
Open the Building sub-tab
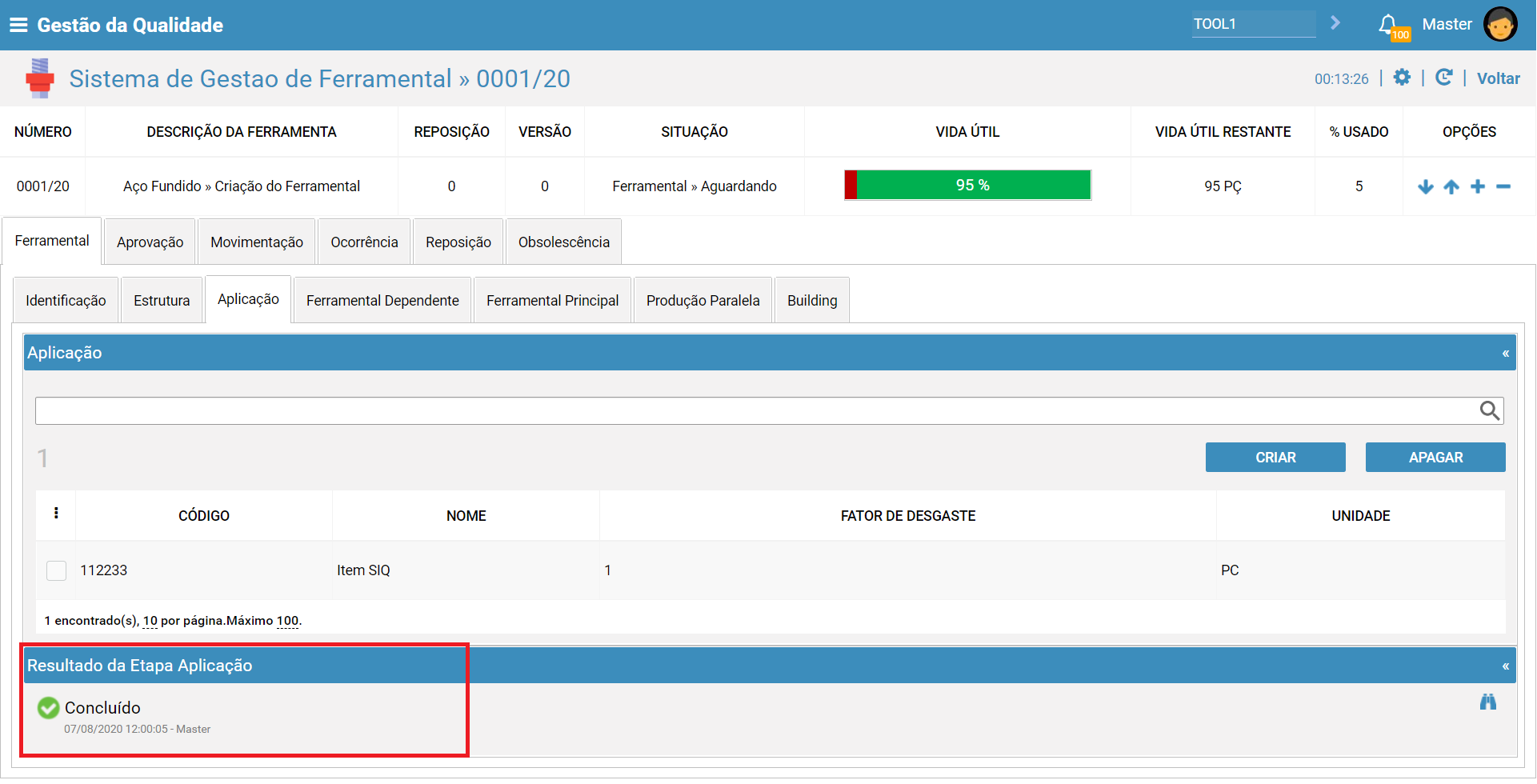tap(812, 300)
